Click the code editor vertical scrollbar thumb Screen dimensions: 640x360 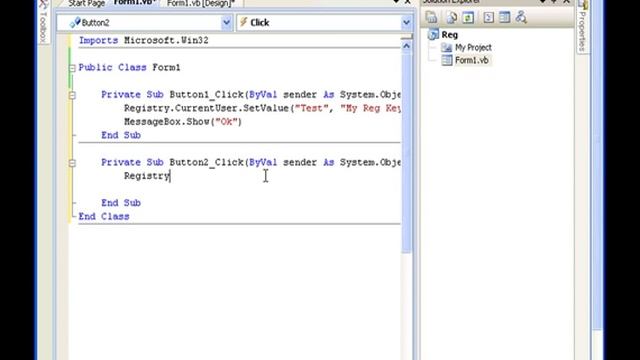(406, 153)
